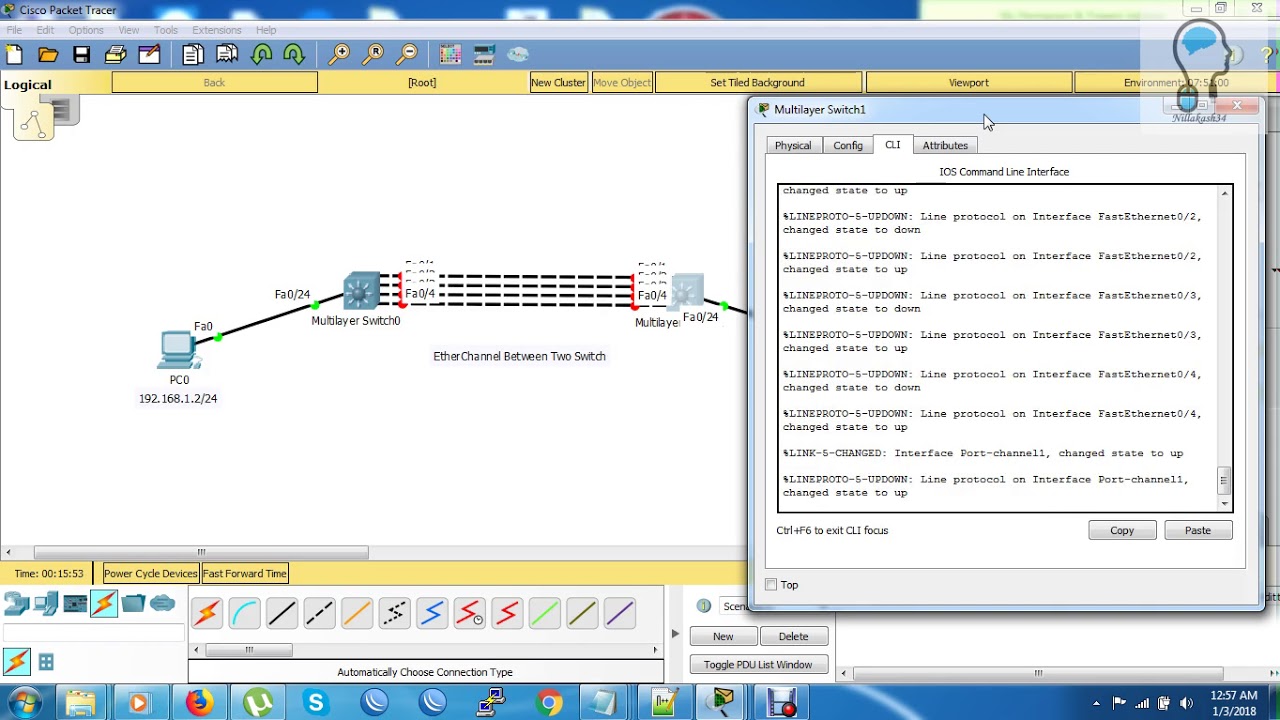Create a new network file
1280x720 pixels.
point(14,54)
